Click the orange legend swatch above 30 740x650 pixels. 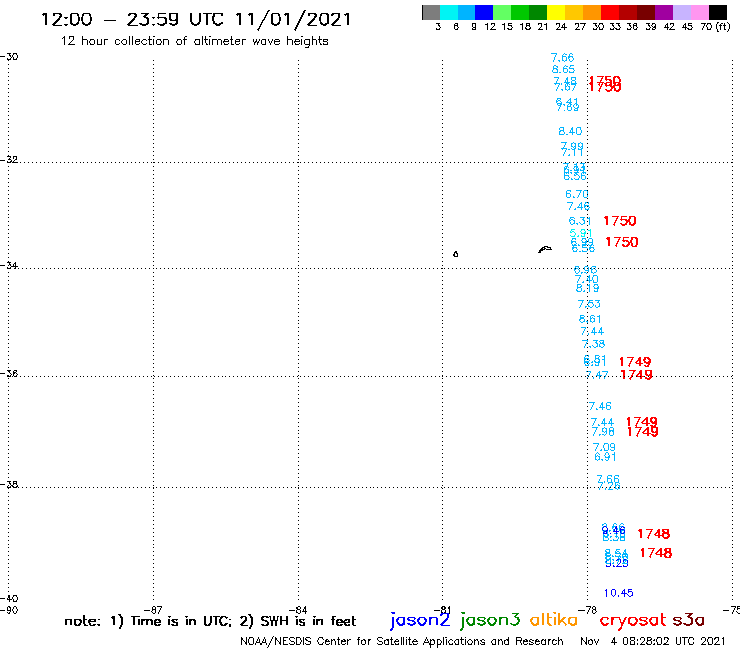coord(592,12)
